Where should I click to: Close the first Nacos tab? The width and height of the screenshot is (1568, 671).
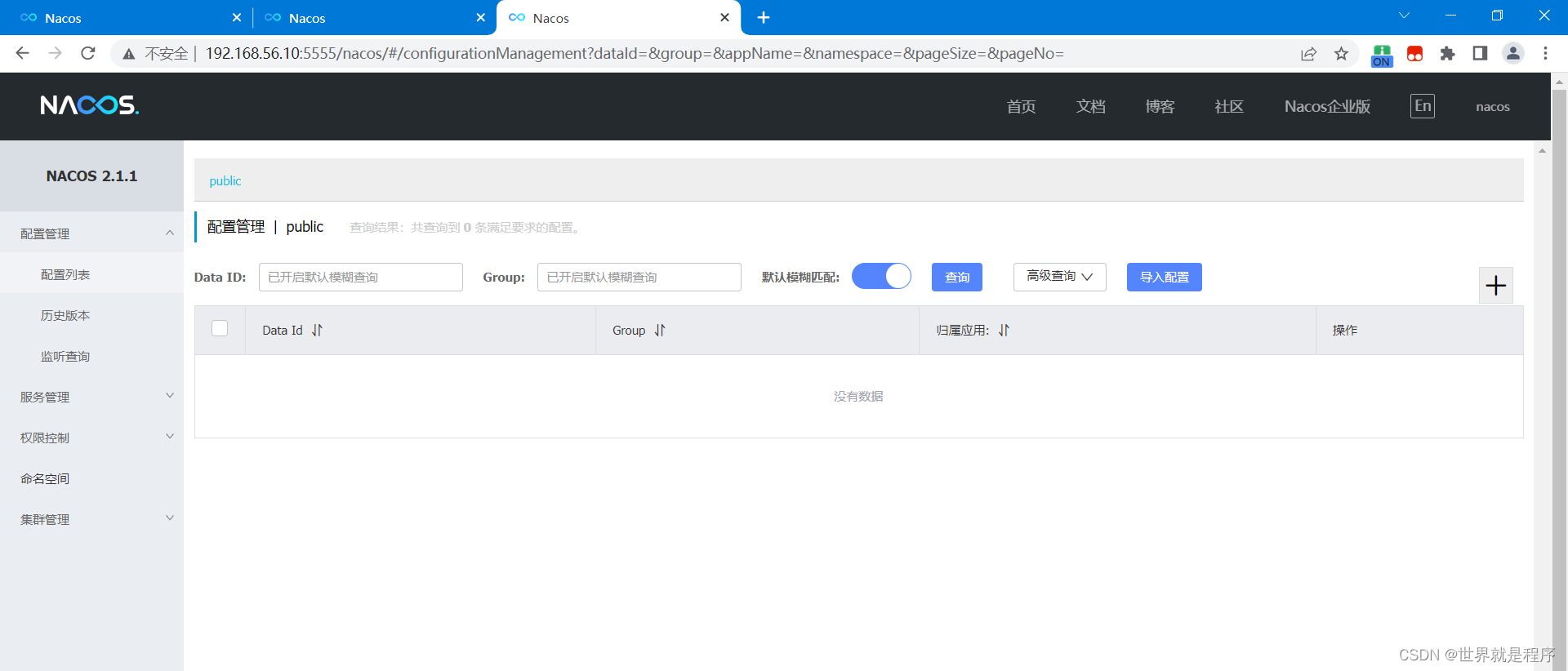tap(237, 17)
